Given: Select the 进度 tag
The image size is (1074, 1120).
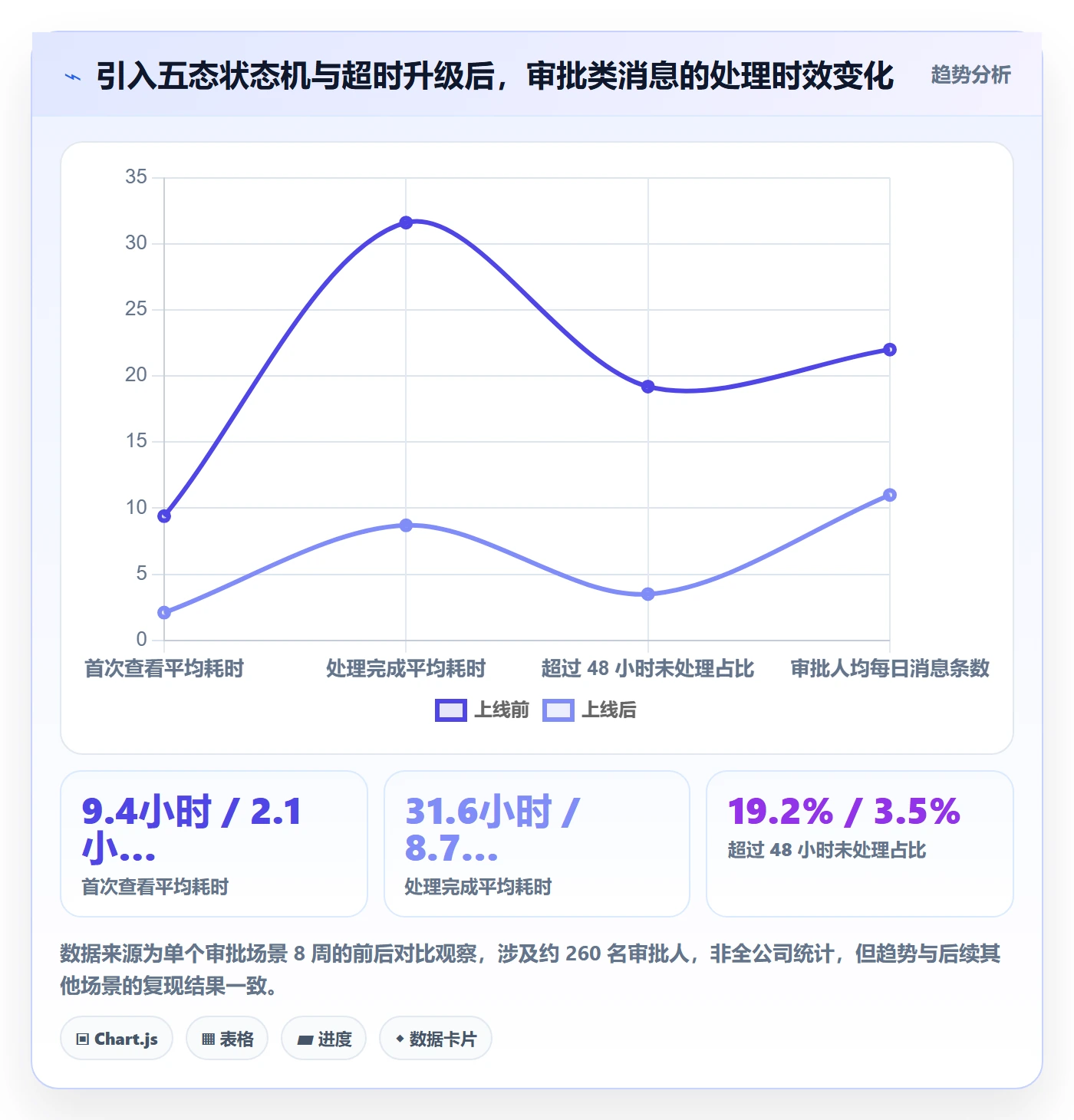Looking at the screenshot, I should (324, 1039).
